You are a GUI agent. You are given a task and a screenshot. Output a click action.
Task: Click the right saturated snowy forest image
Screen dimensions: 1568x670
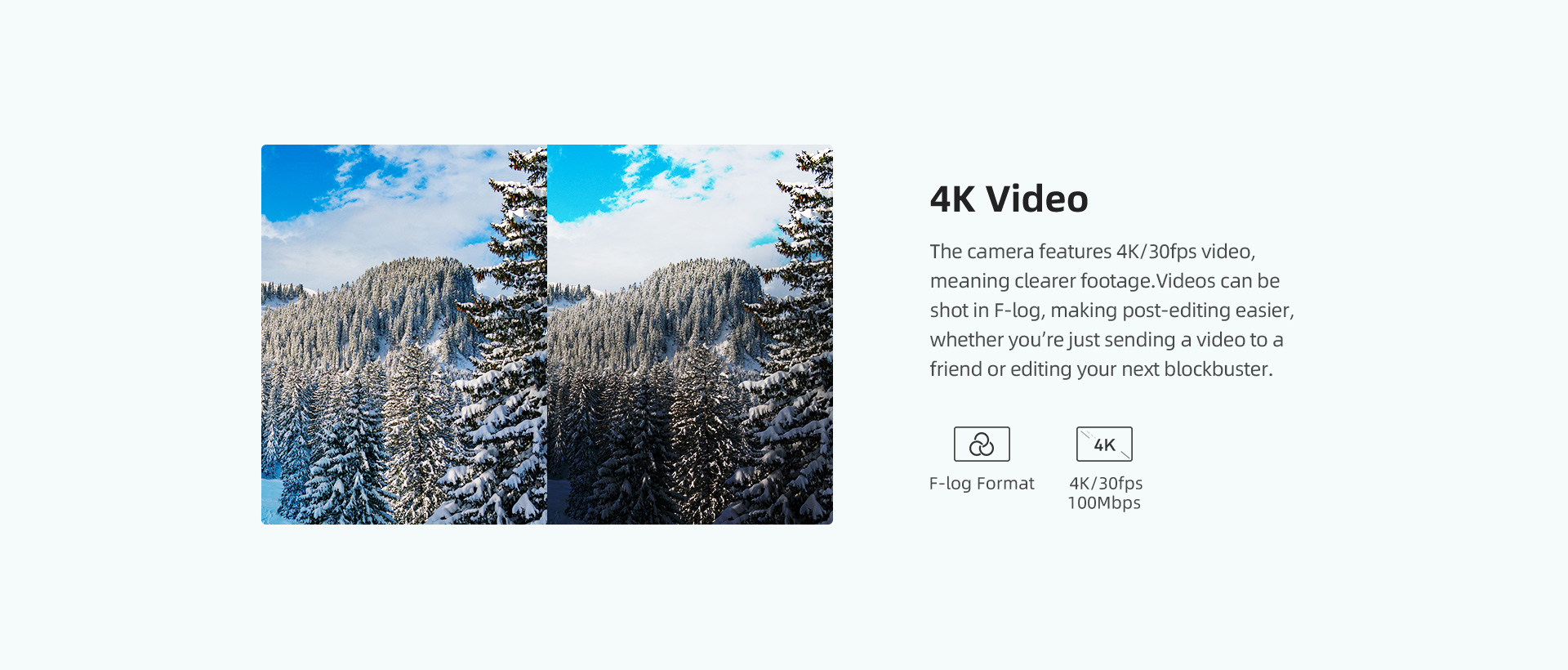(x=690, y=334)
